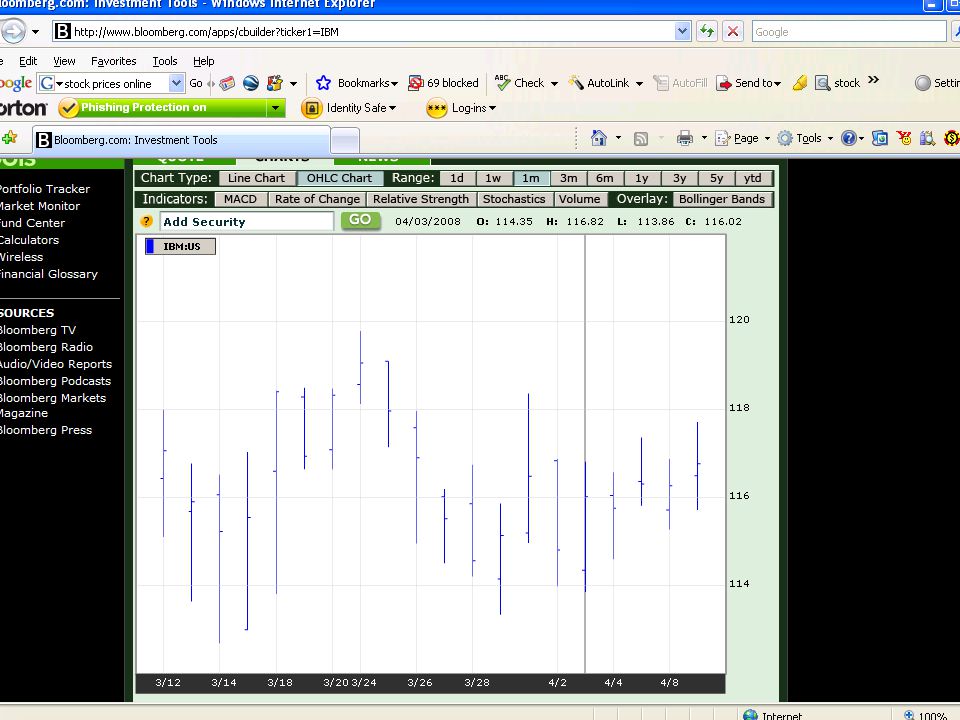Toggle the Volume indicator
The width and height of the screenshot is (960, 720).
(579, 199)
